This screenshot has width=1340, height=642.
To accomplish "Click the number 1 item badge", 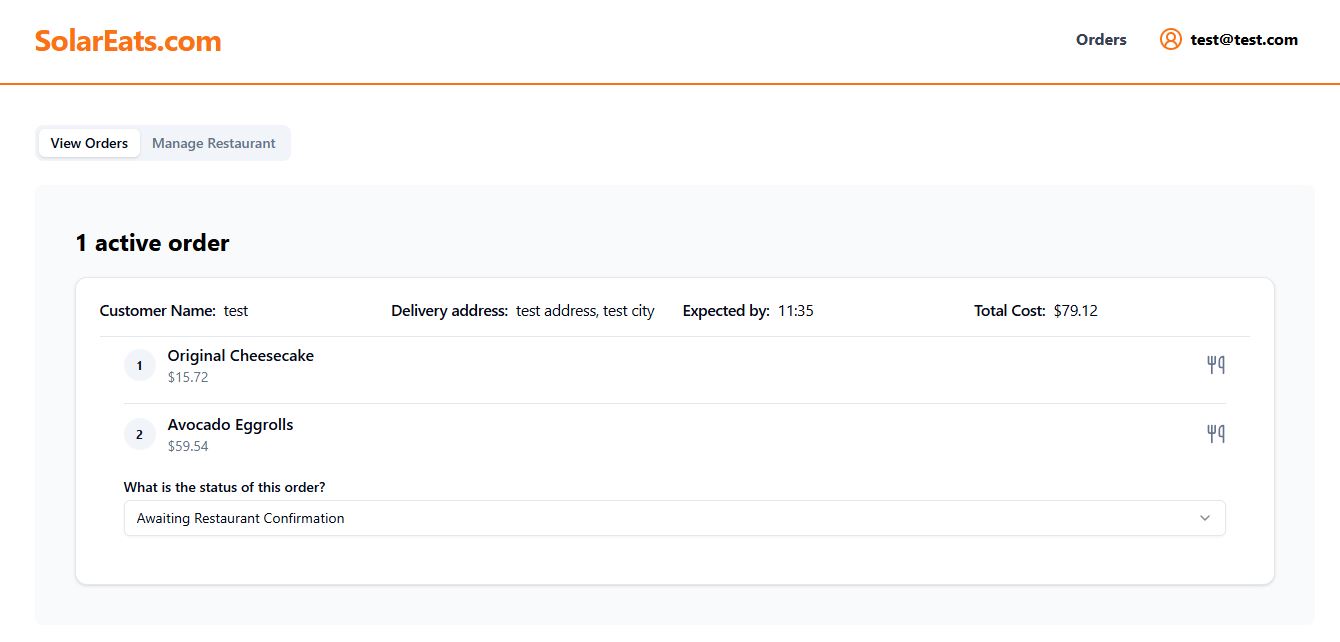I will (x=140, y=366).
